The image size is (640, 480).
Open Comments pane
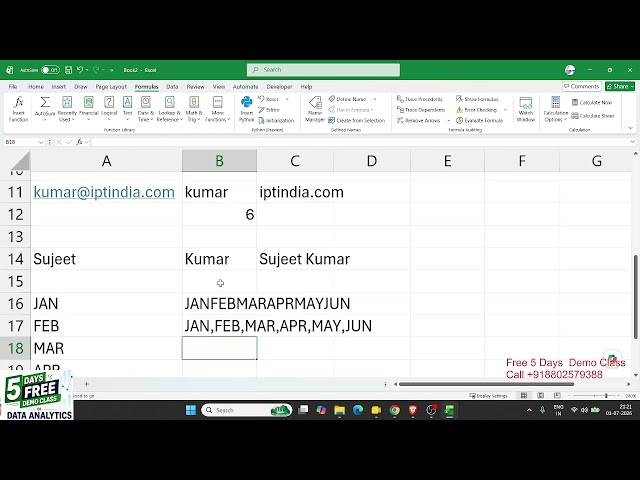[581, 87]
